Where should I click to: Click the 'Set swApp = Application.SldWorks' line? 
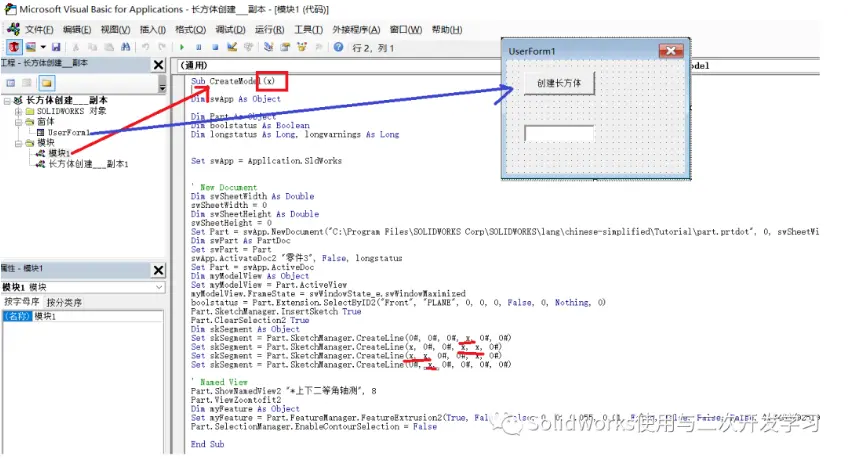click(266, 161)
